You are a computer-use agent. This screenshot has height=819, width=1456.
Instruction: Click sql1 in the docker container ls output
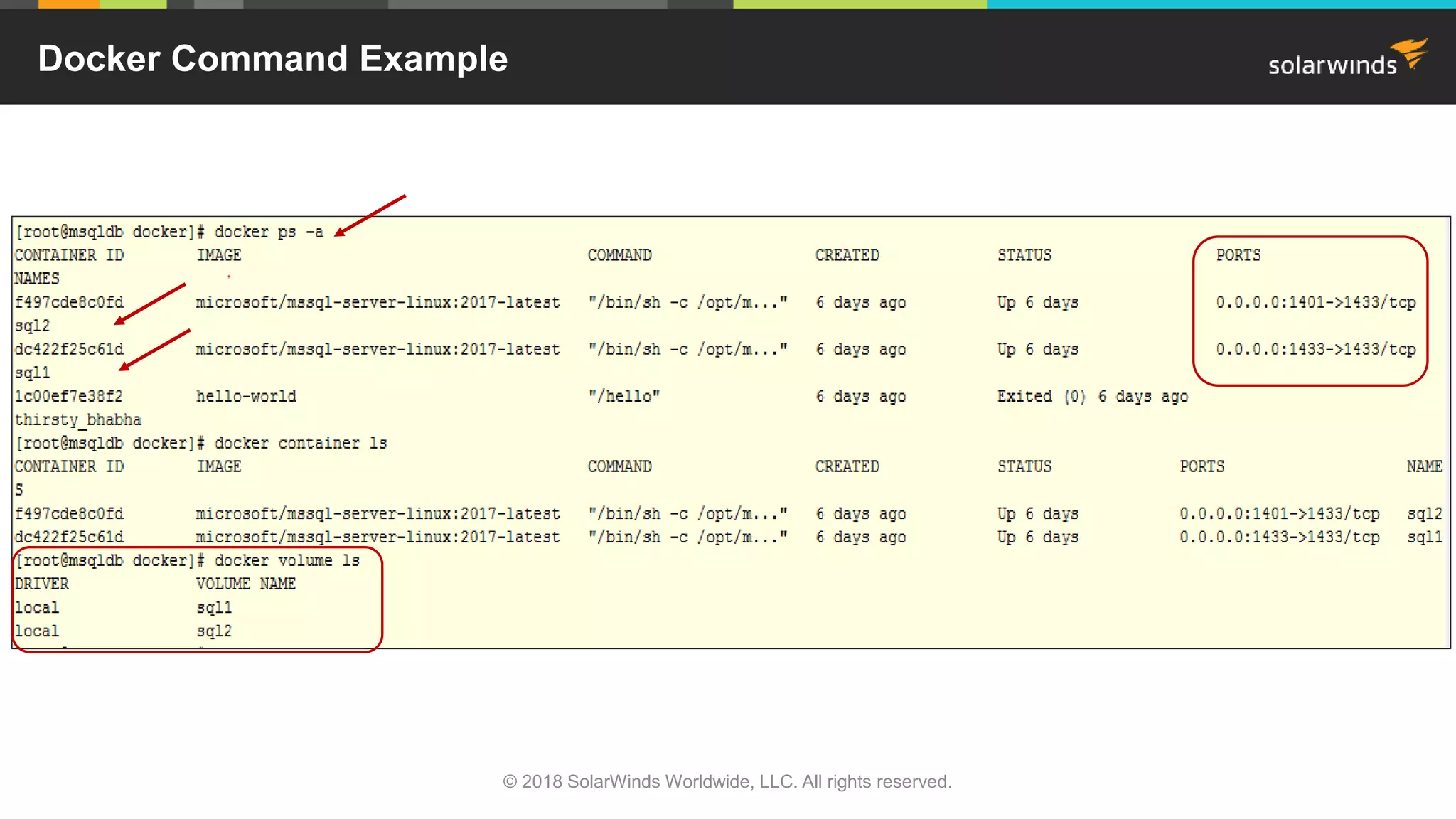click(1425, 537)
